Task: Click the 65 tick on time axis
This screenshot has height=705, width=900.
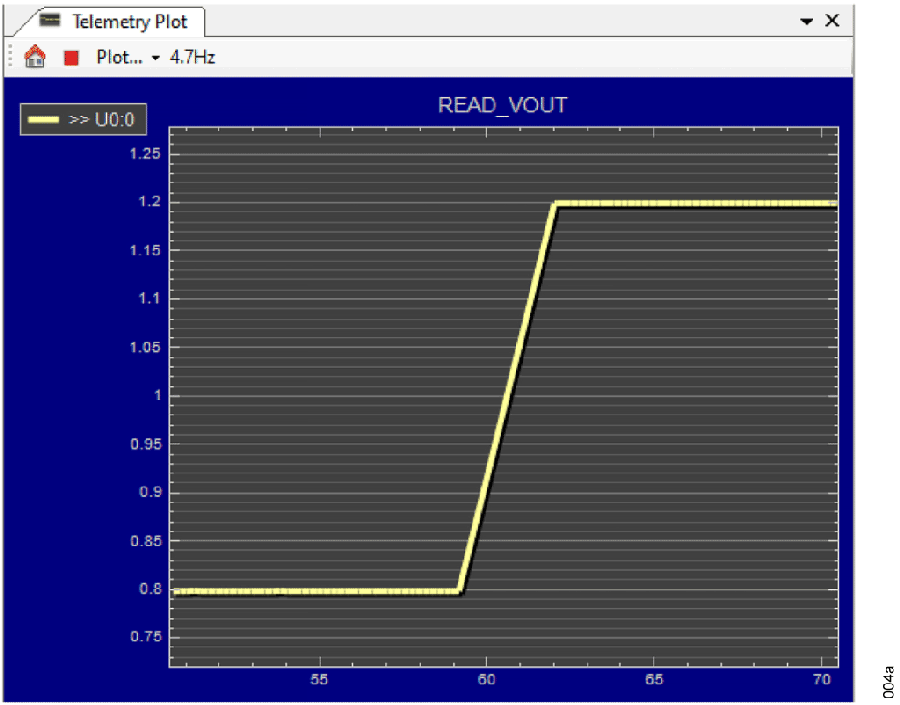Action: click(x=653, y=677)
